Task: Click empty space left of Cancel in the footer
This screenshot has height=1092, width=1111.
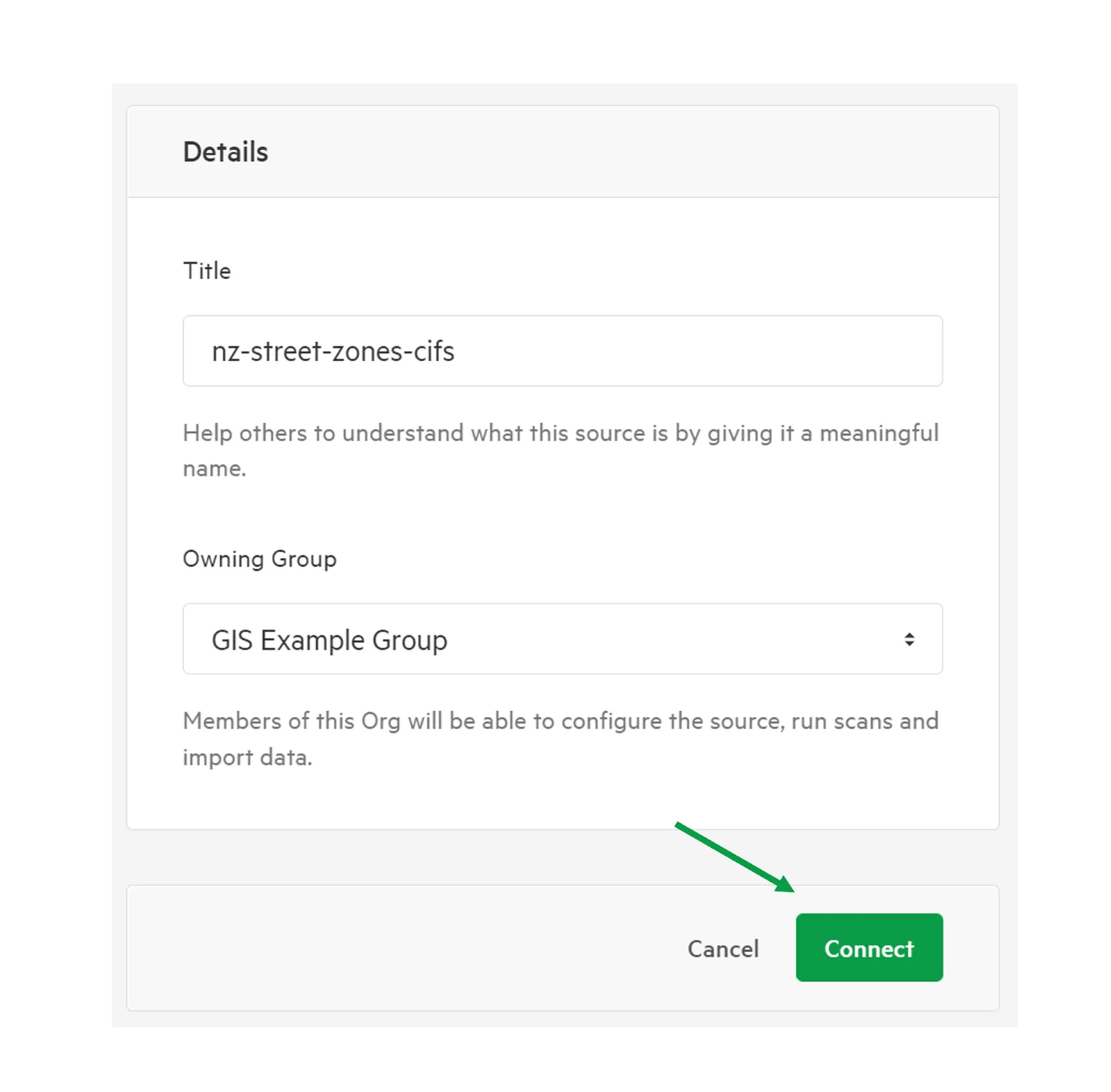Action: [403, 948]
